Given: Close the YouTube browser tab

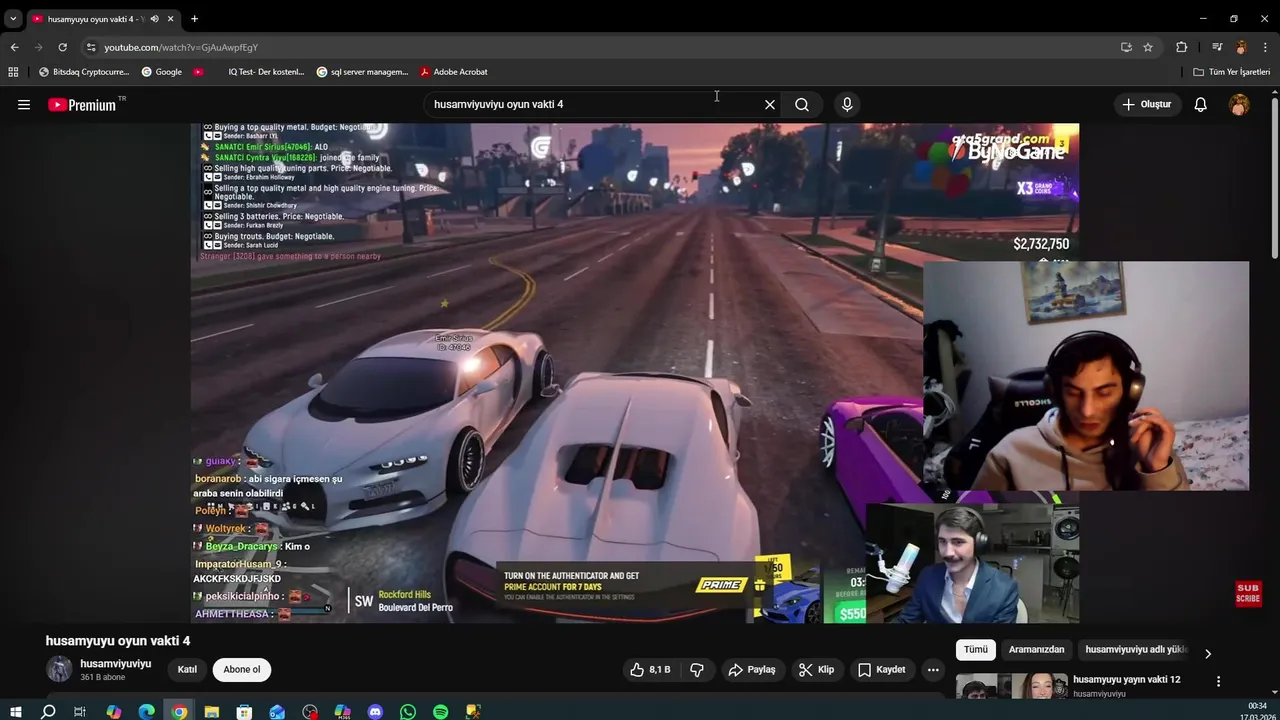Looking at the screenshot, I should coord(171,19).
